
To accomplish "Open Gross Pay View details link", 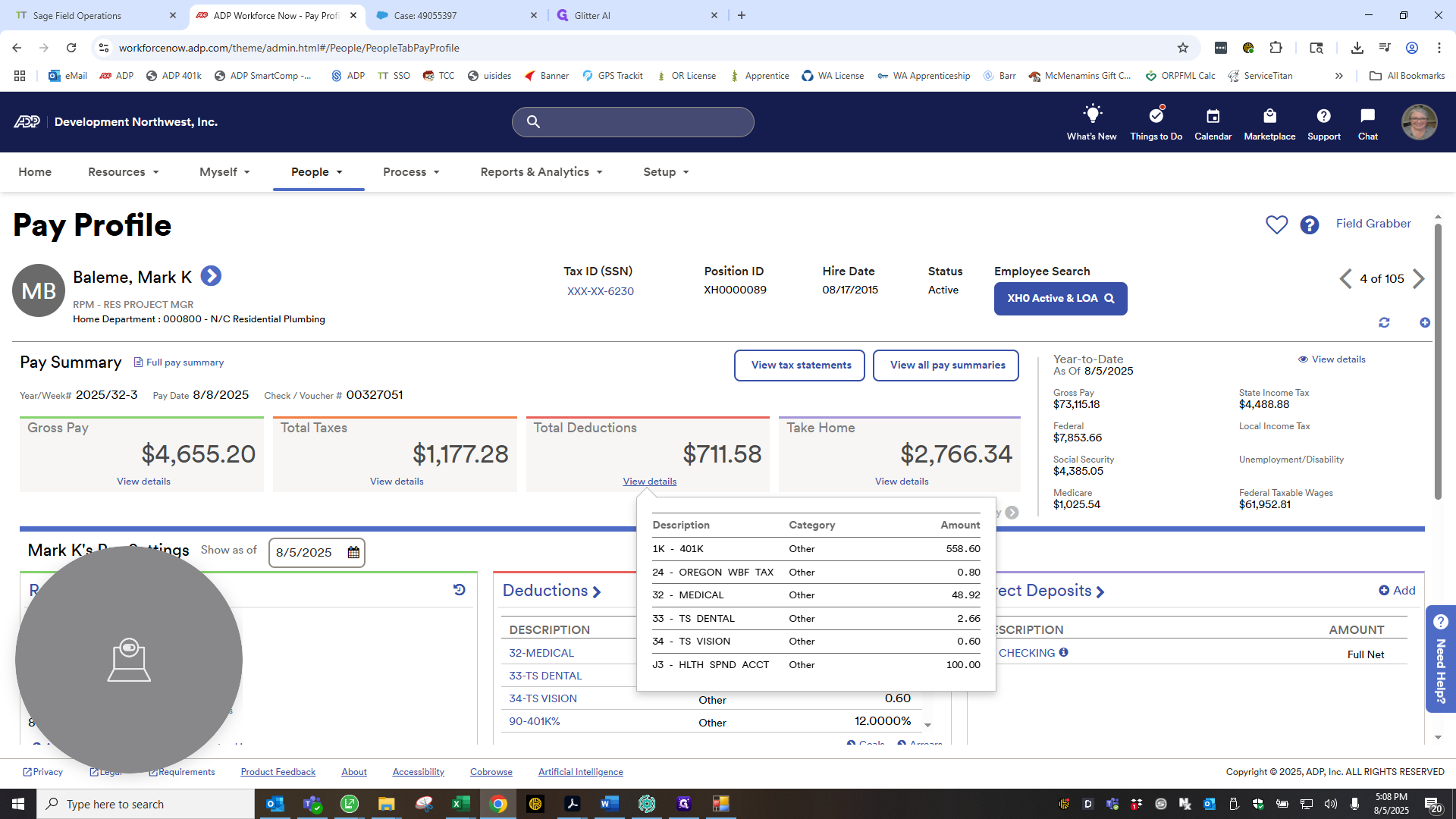I will (143, 482).
